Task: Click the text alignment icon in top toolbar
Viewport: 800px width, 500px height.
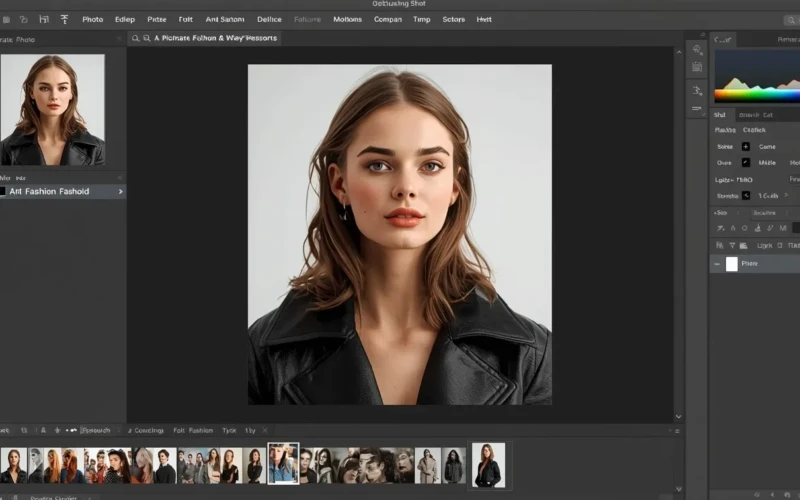Action: 64,19
